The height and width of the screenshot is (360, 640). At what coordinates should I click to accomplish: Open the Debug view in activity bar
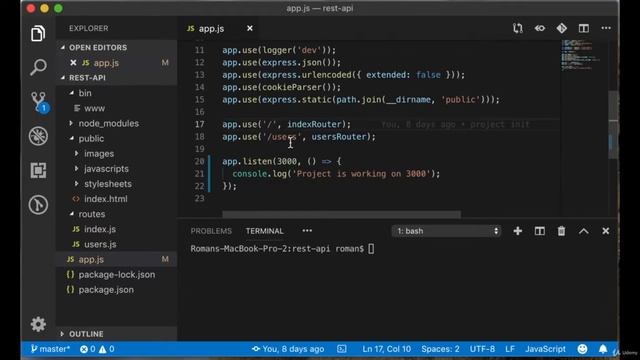(38, 136)
